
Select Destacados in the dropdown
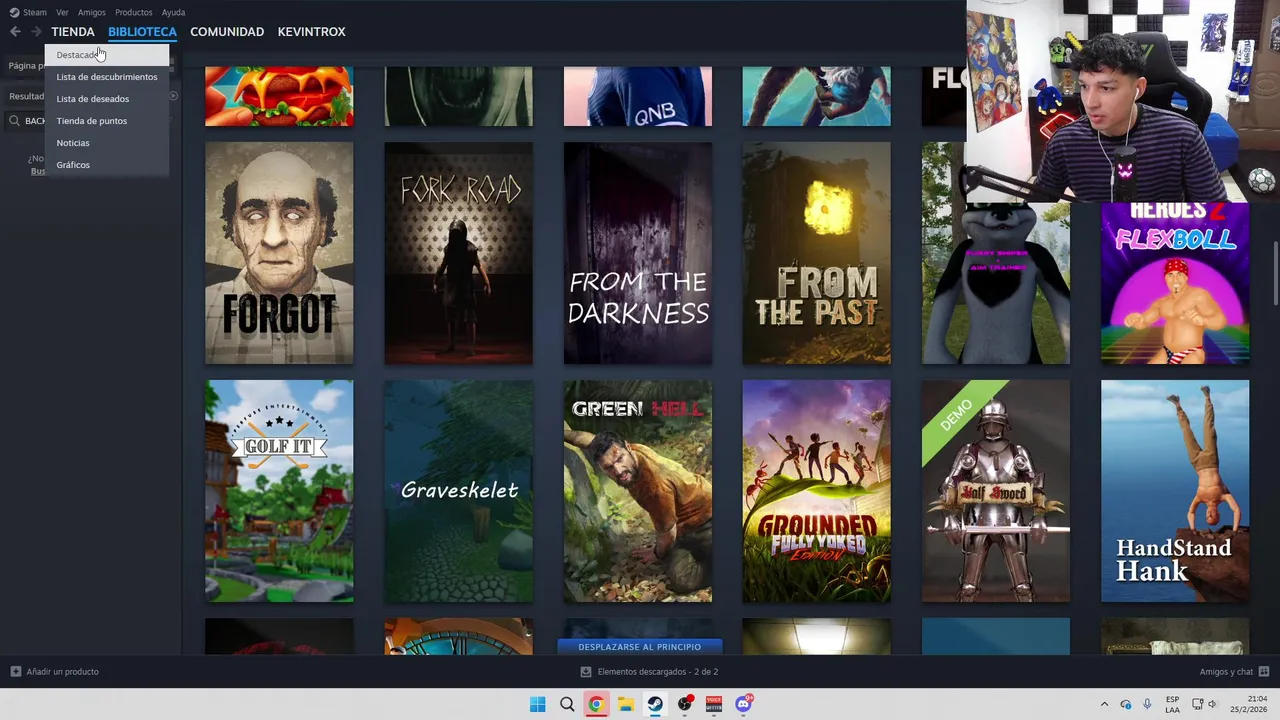click(x=107, y=55)
